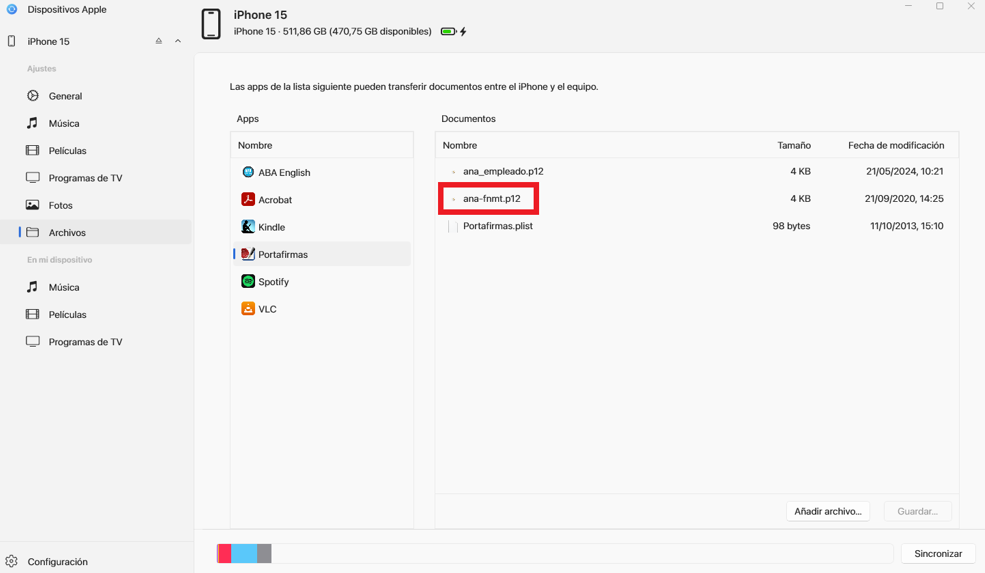
Task: Select the Spotify app icon
Action: (248, 281)
